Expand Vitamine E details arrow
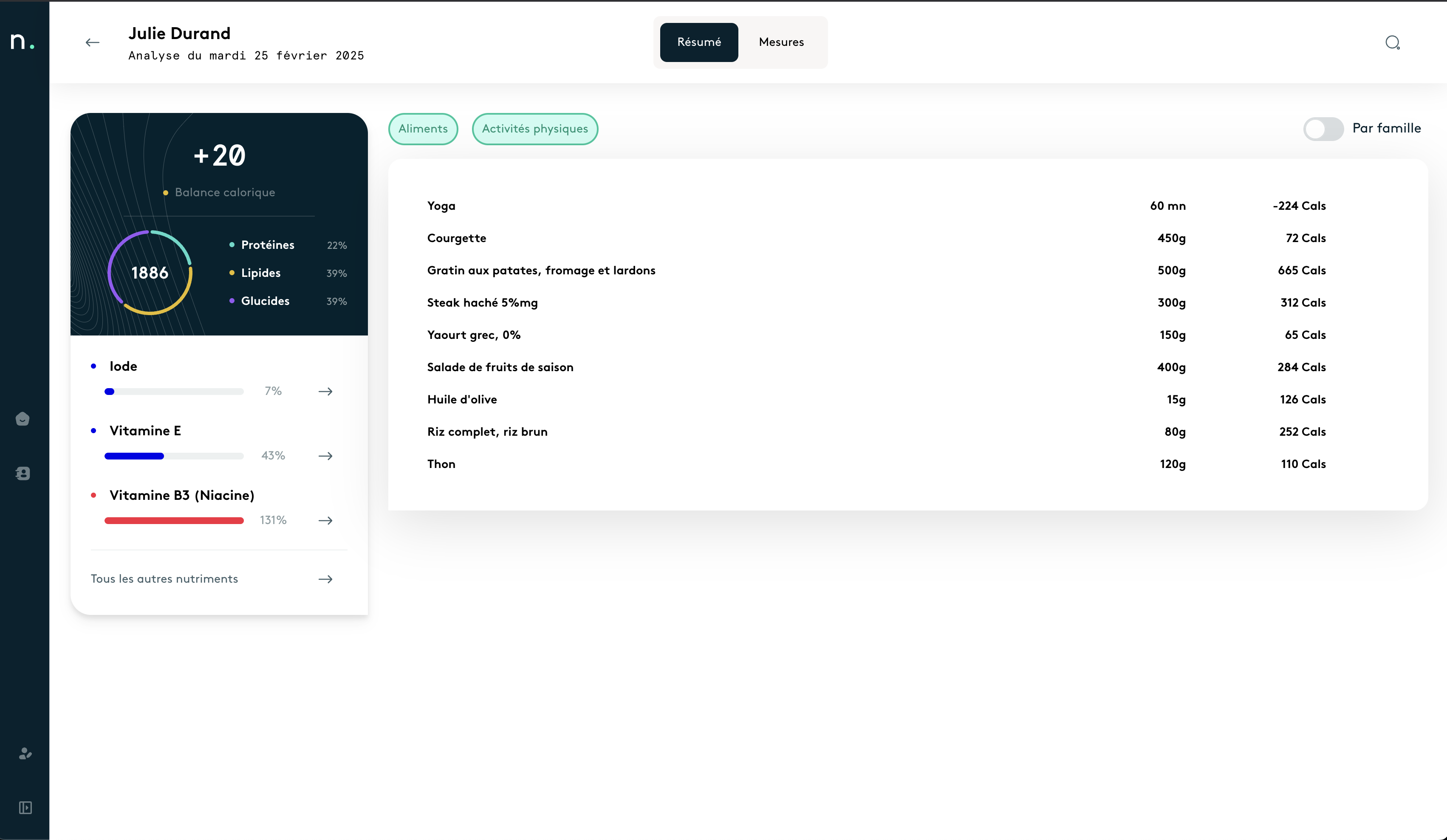Image resolution: width=1447 pixels, height=840 pixels. coord(325,456)
